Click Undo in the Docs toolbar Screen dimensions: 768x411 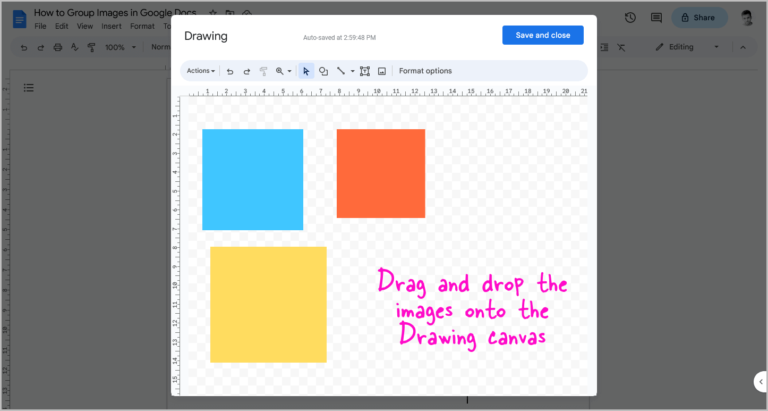pos(24,48)
